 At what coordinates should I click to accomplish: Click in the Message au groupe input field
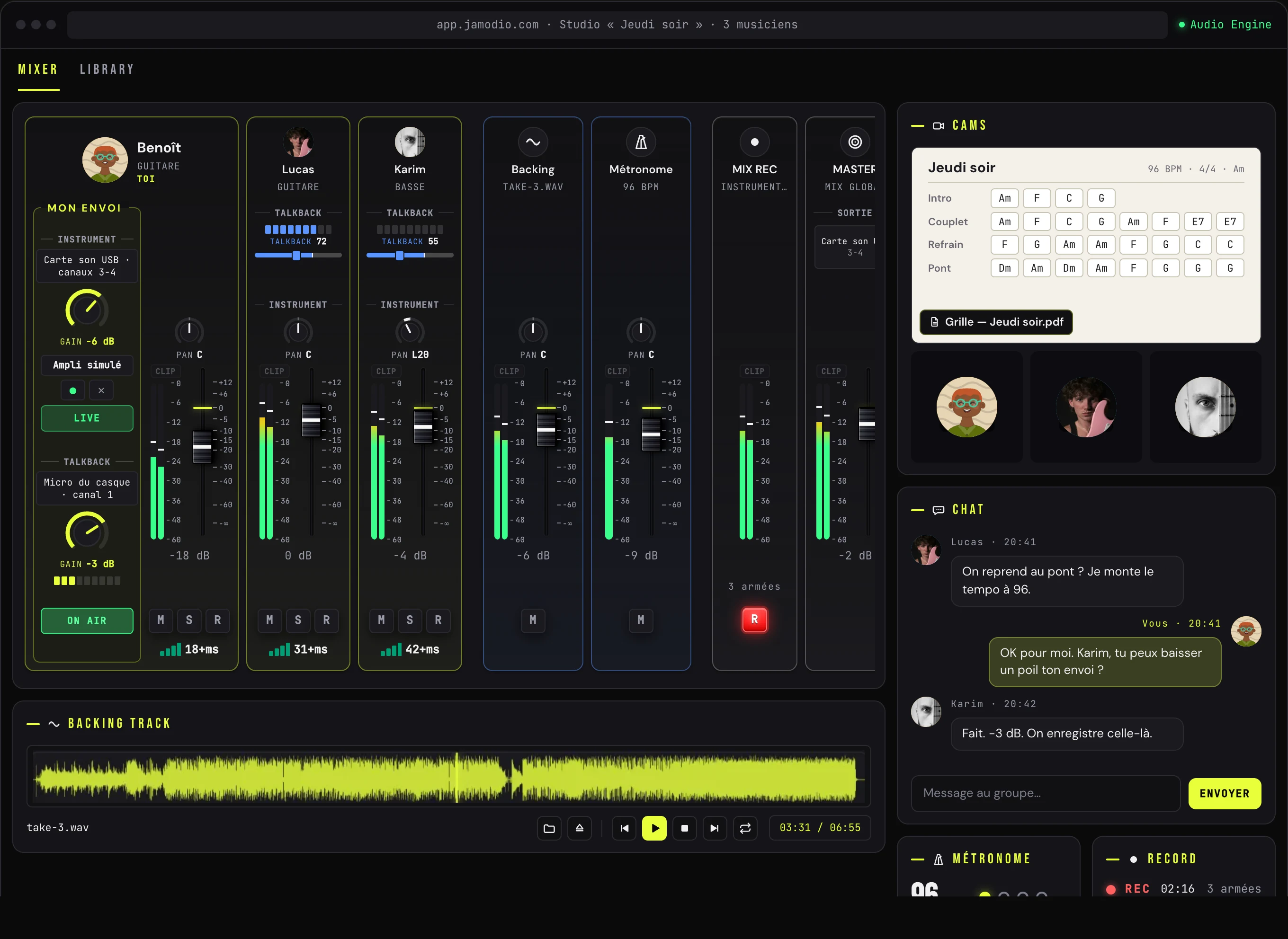pyautogui.click(x=1046, y=794)
